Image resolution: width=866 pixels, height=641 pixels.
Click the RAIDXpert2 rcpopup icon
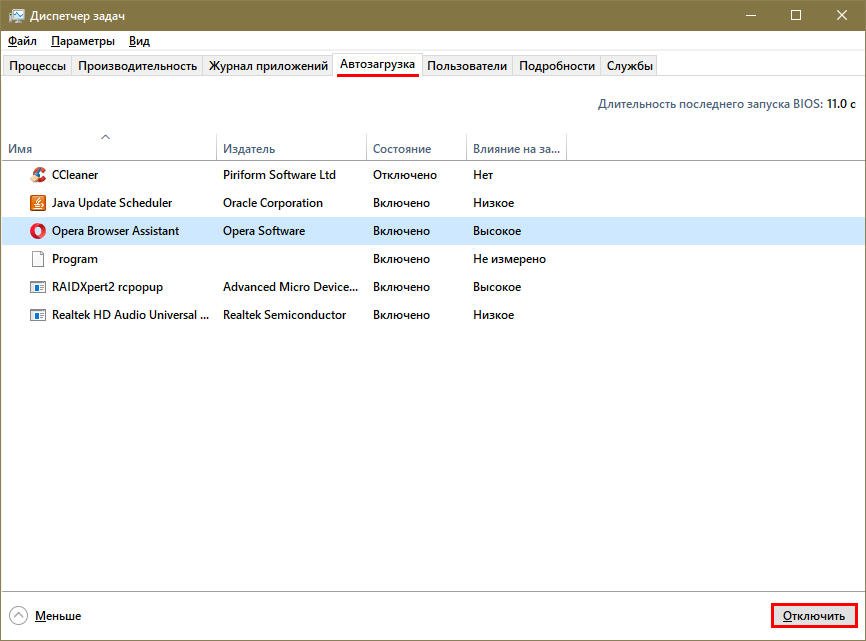[38, 287]
